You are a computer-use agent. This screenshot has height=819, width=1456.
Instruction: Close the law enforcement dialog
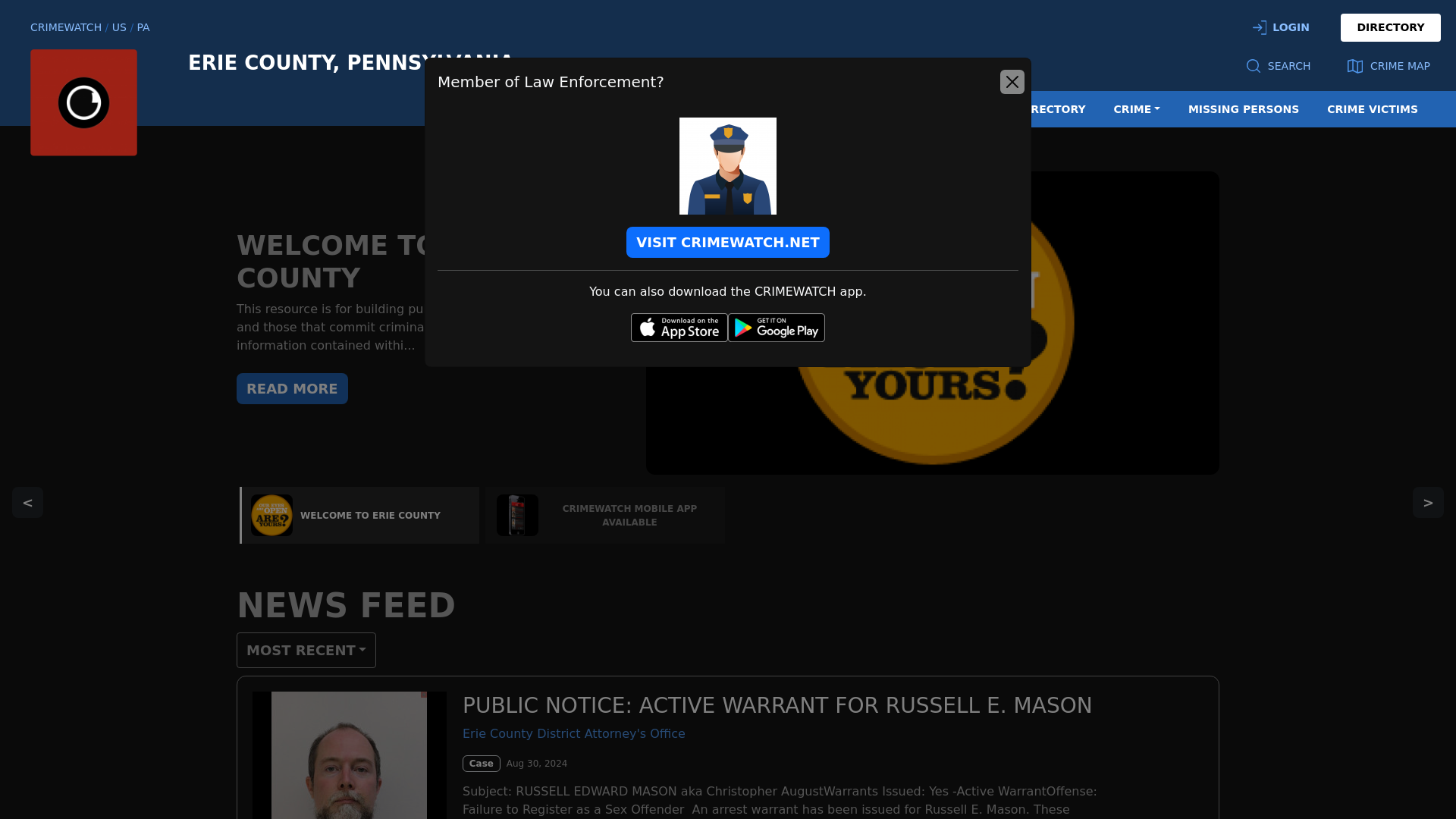(1012, 82)
